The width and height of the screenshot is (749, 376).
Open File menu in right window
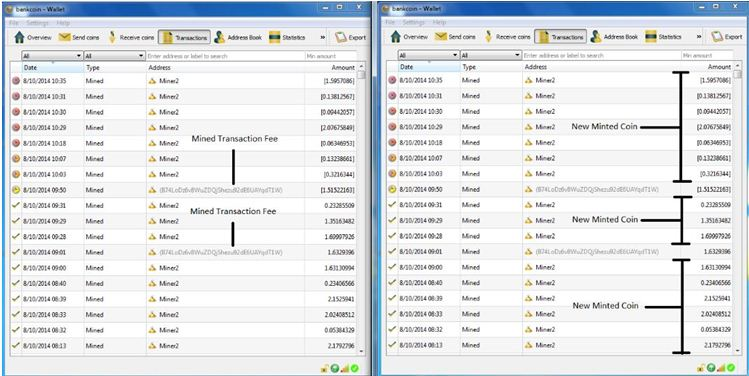click(x=390, y=22)
